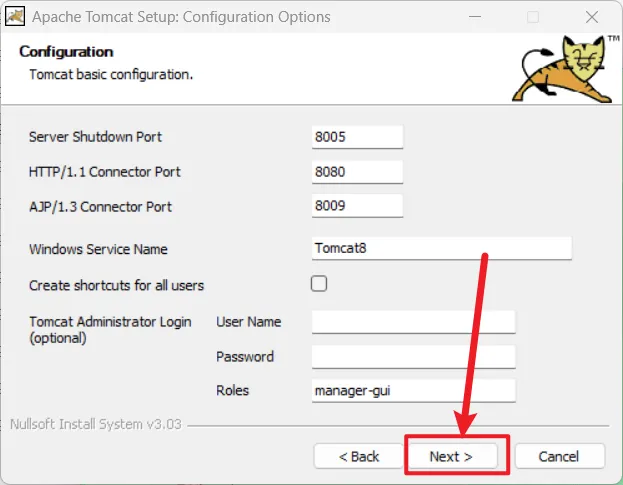Click the 'Windows Service Name' label

click(x=98, y=249)
